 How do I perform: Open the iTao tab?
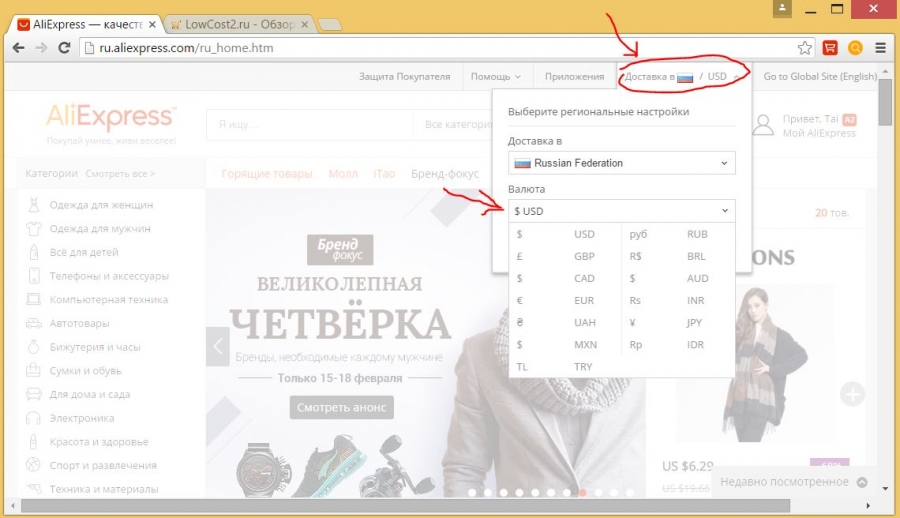(x=384, y=173)
